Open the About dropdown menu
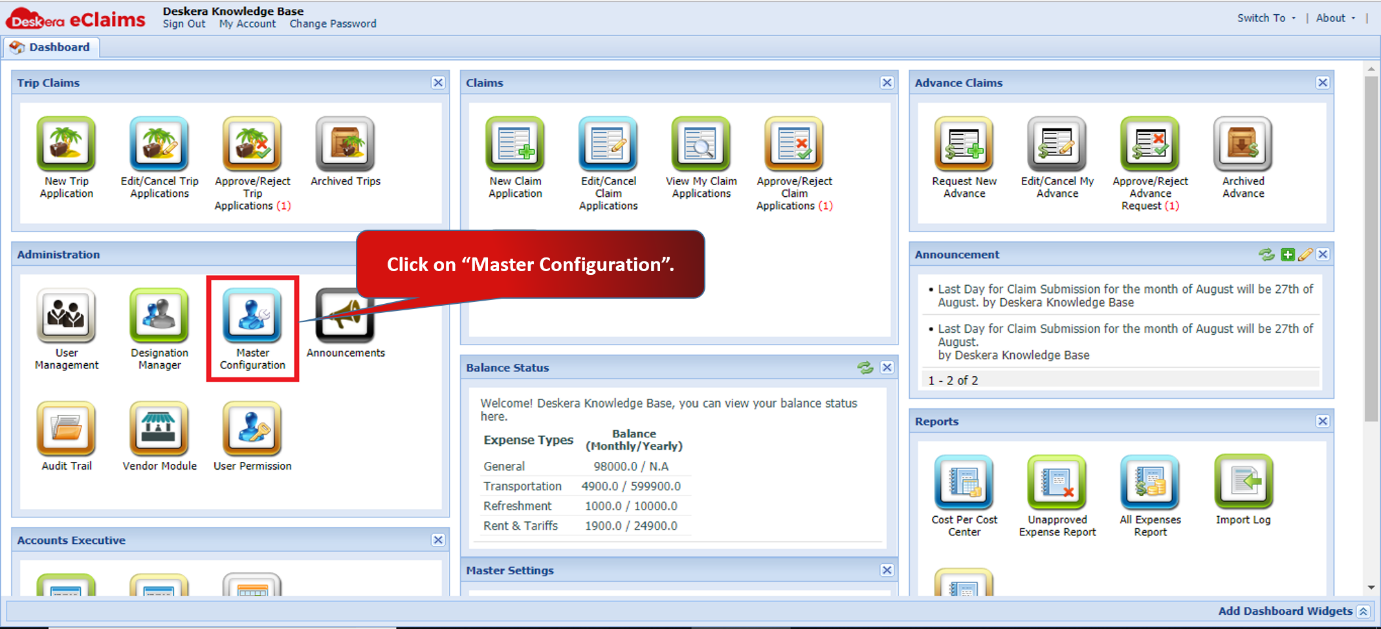The height and width of the screenshot is (629, 1381). coord(1336,18)
